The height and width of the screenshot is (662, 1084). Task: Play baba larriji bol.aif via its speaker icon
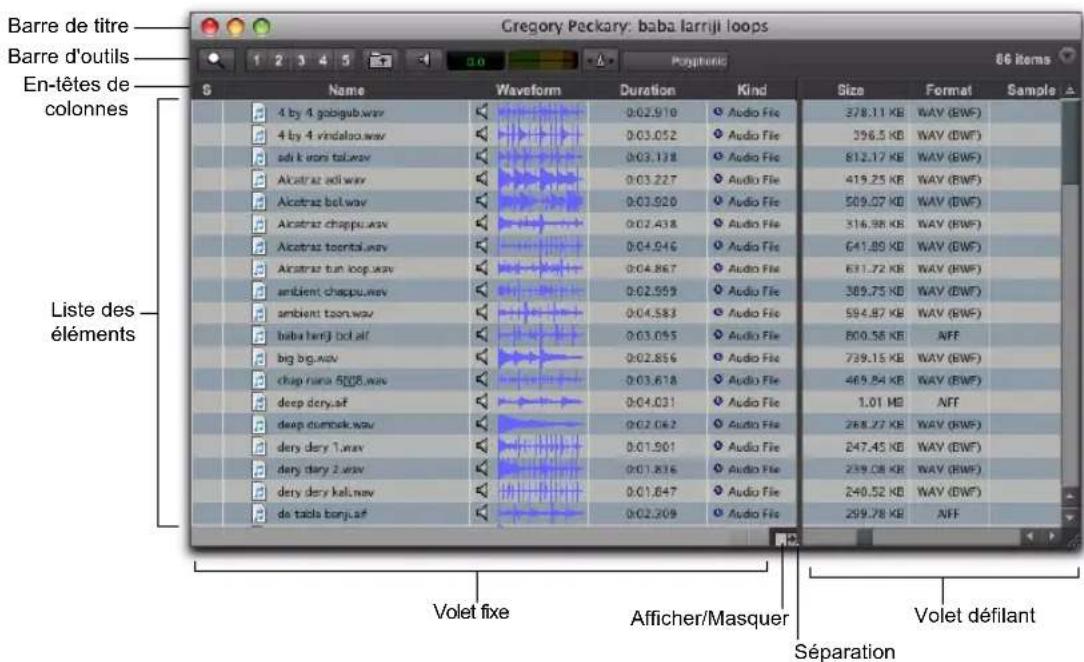[x=482, y=334]
